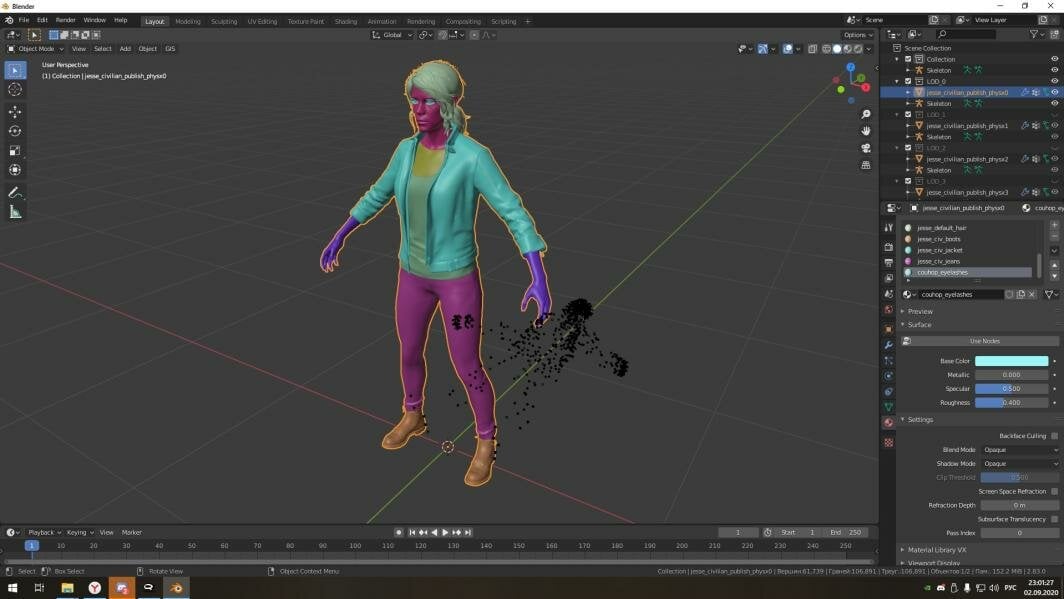Uncheck the LOD_0 collection checkbox
This screenshot has height=599, width=1064.
point(908,81)
